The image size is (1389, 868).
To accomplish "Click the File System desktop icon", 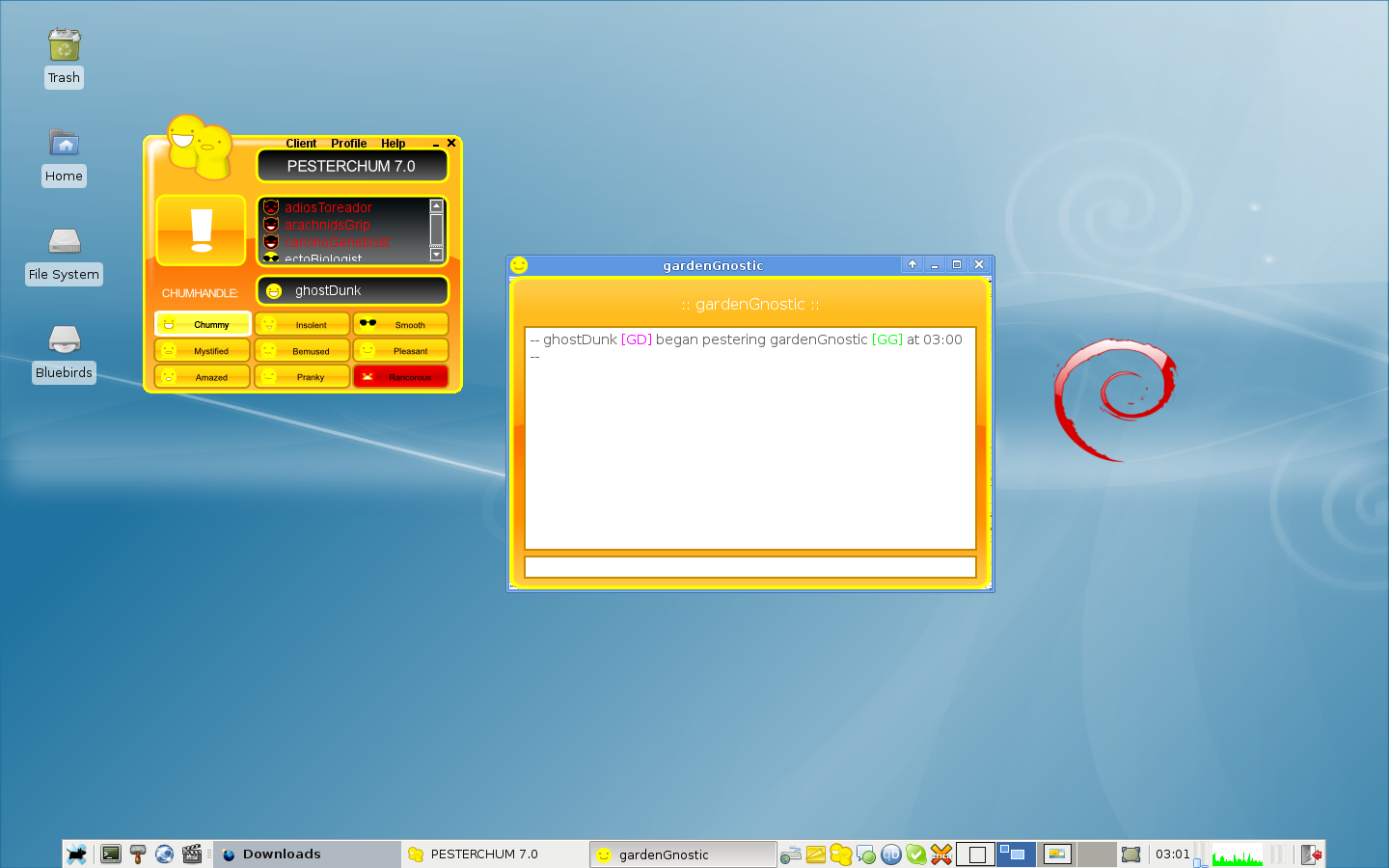I will [x=64, y=241].
